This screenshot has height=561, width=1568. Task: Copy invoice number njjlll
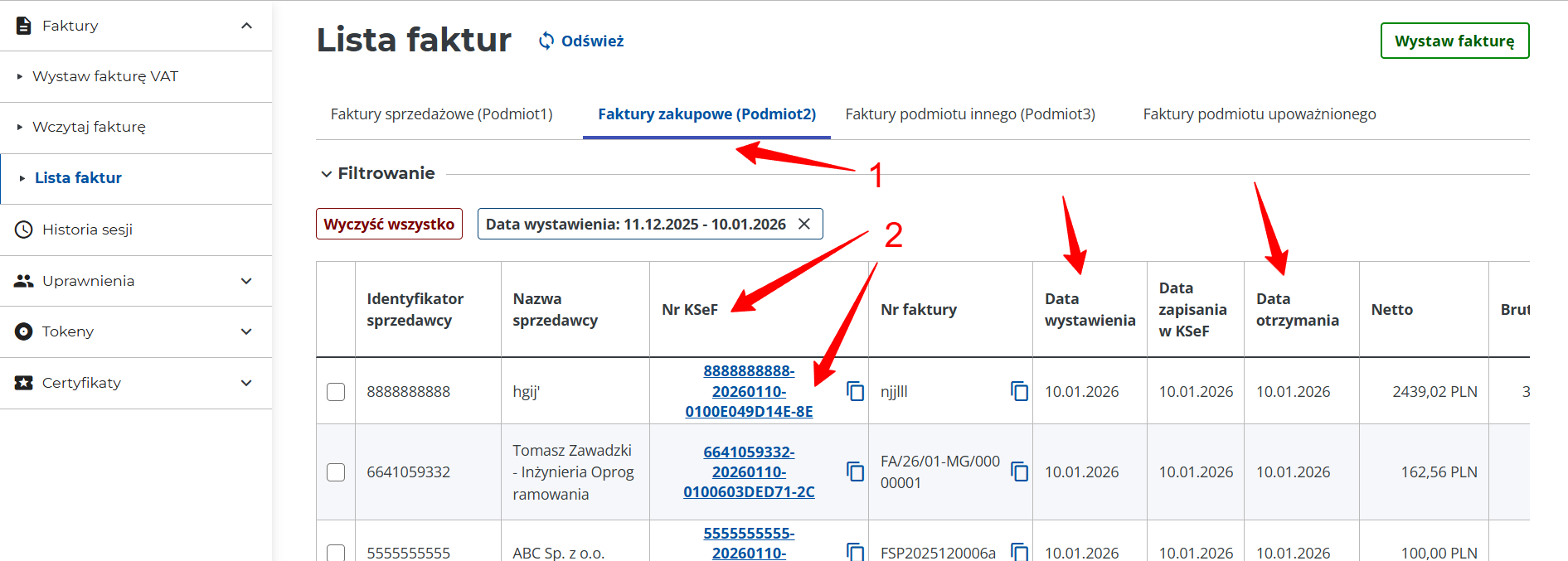(1019, 391)
